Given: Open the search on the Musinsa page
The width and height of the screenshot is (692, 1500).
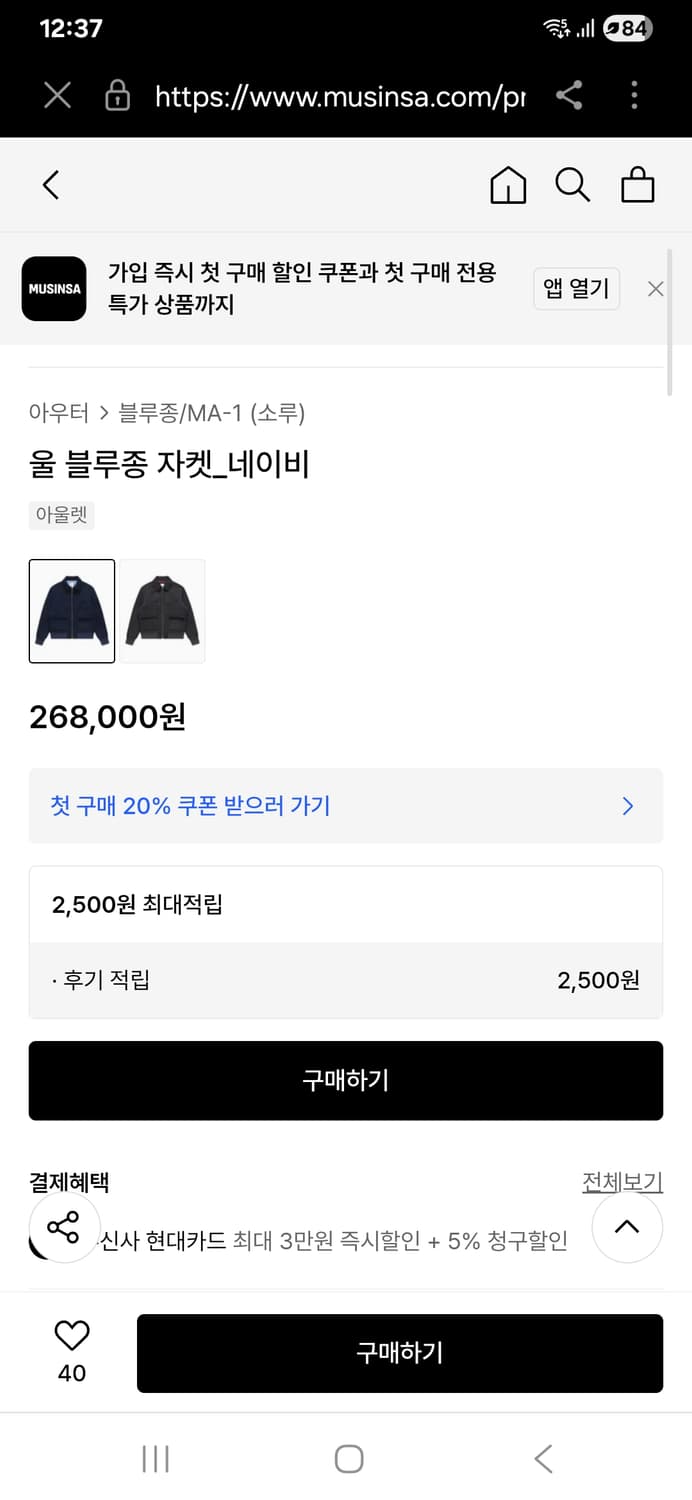Looking at the screenshot, I should pos(572,185).
